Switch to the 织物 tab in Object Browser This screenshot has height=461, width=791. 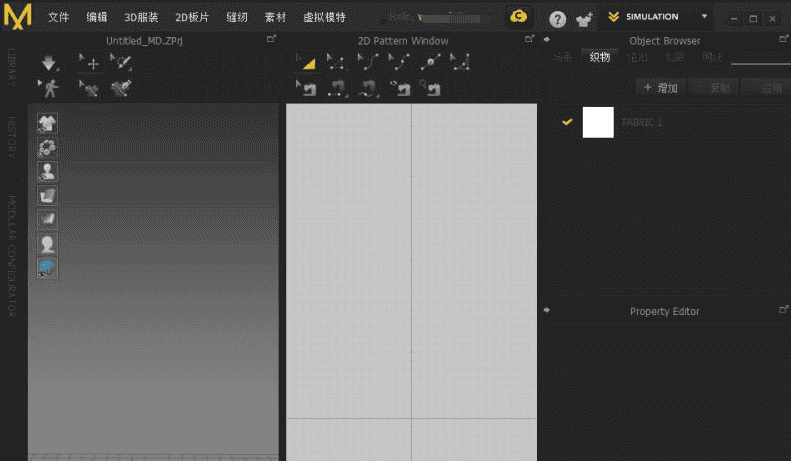point(600,58)
